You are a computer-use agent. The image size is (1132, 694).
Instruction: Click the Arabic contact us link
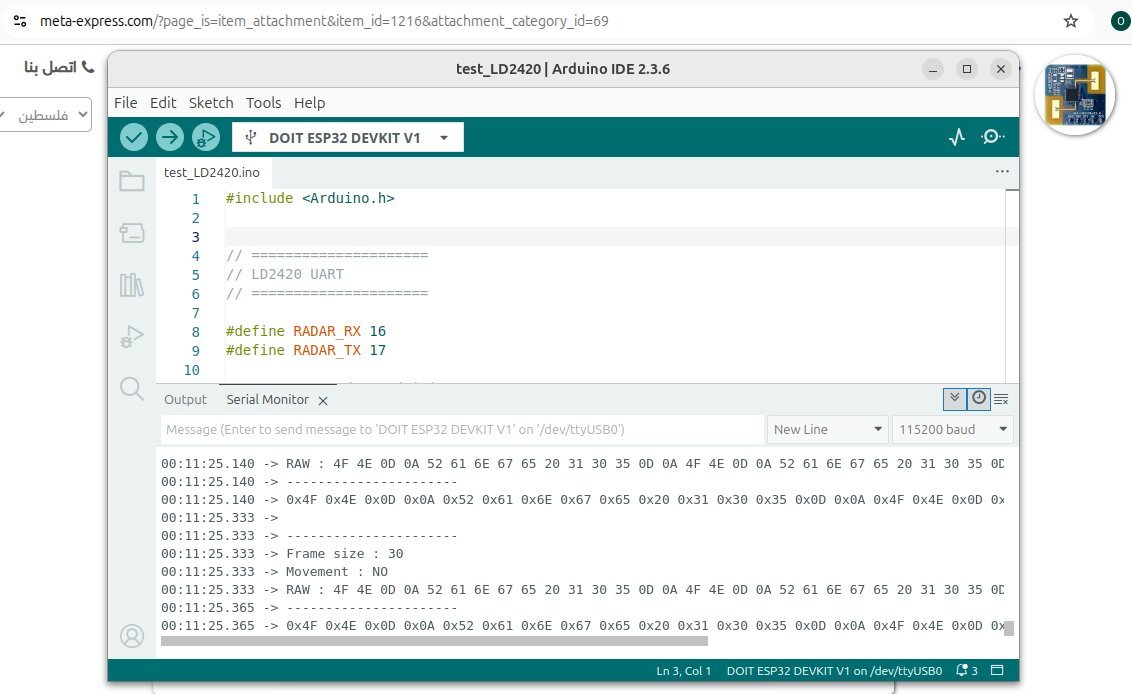(x=59, y=67)
